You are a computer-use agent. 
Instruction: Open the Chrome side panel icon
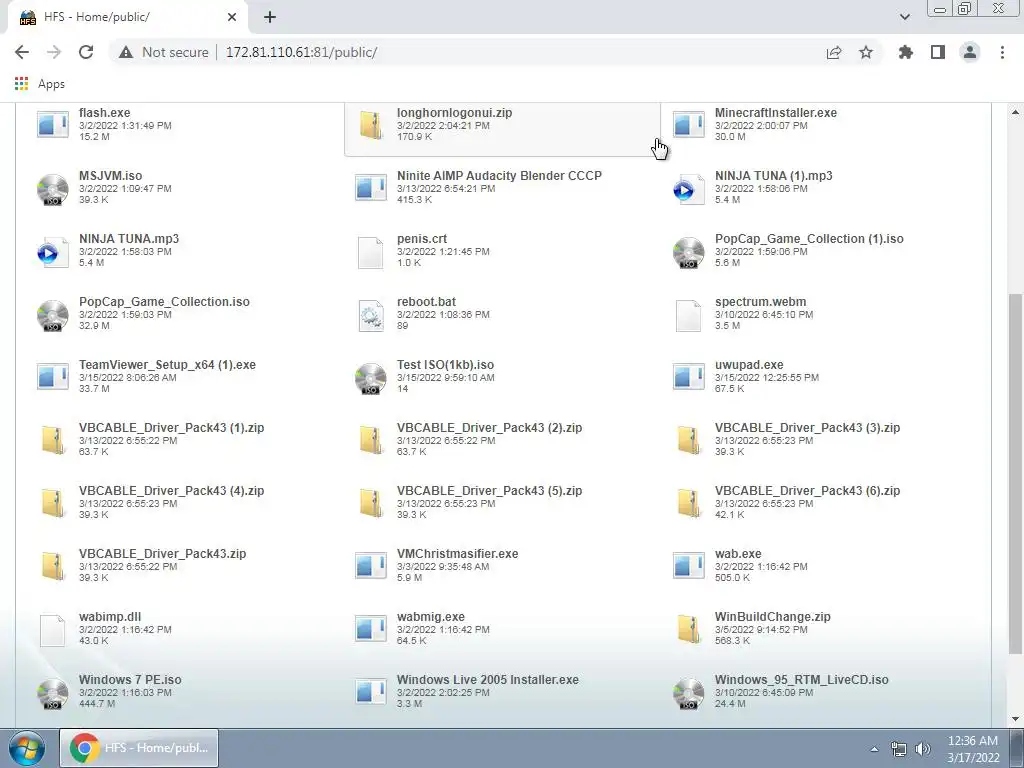(x=938, y=52)
